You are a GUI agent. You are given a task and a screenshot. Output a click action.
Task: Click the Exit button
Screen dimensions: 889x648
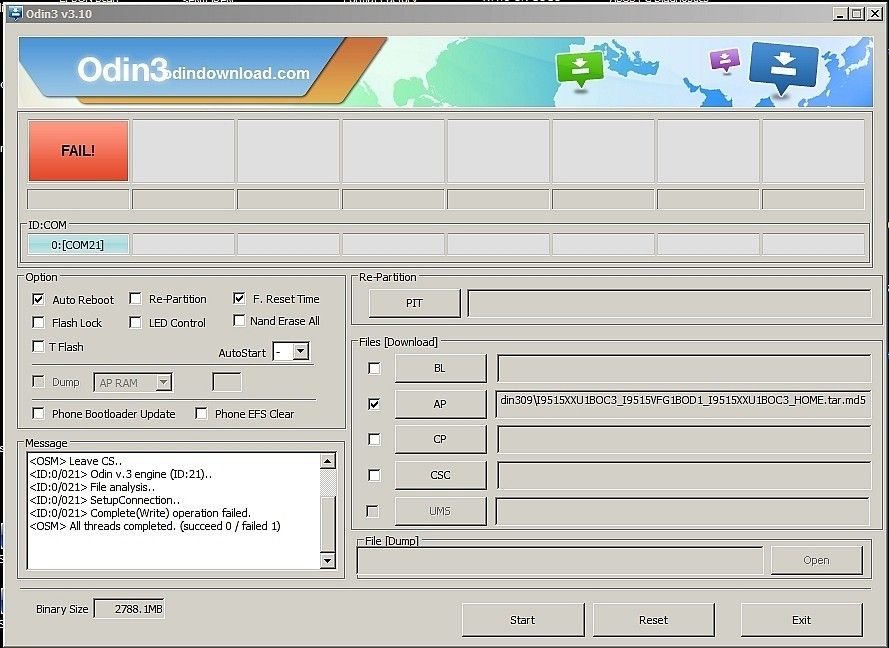click(x=802, y=620)
